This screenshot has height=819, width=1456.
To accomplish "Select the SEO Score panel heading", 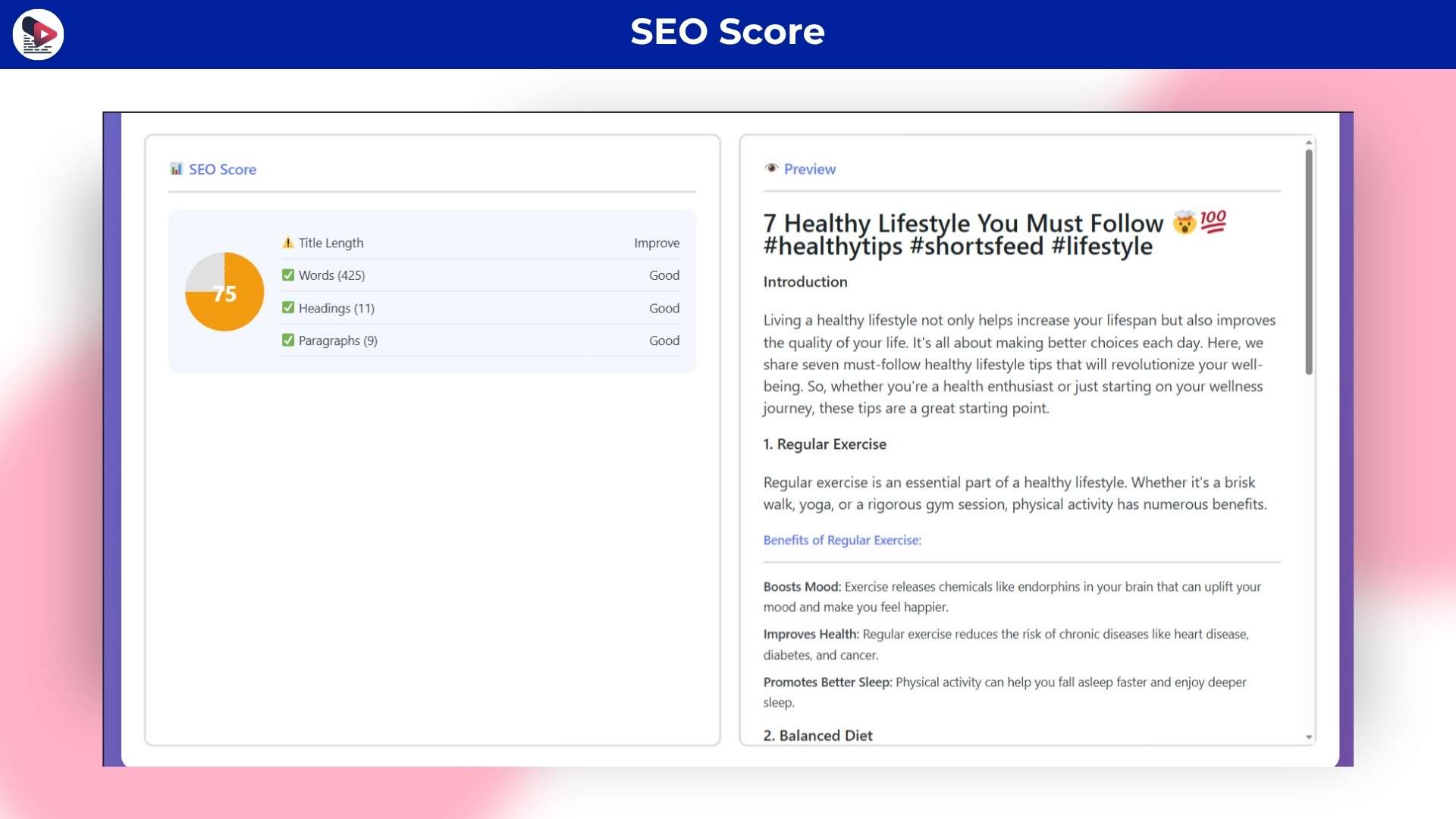I will click(222, 169).
